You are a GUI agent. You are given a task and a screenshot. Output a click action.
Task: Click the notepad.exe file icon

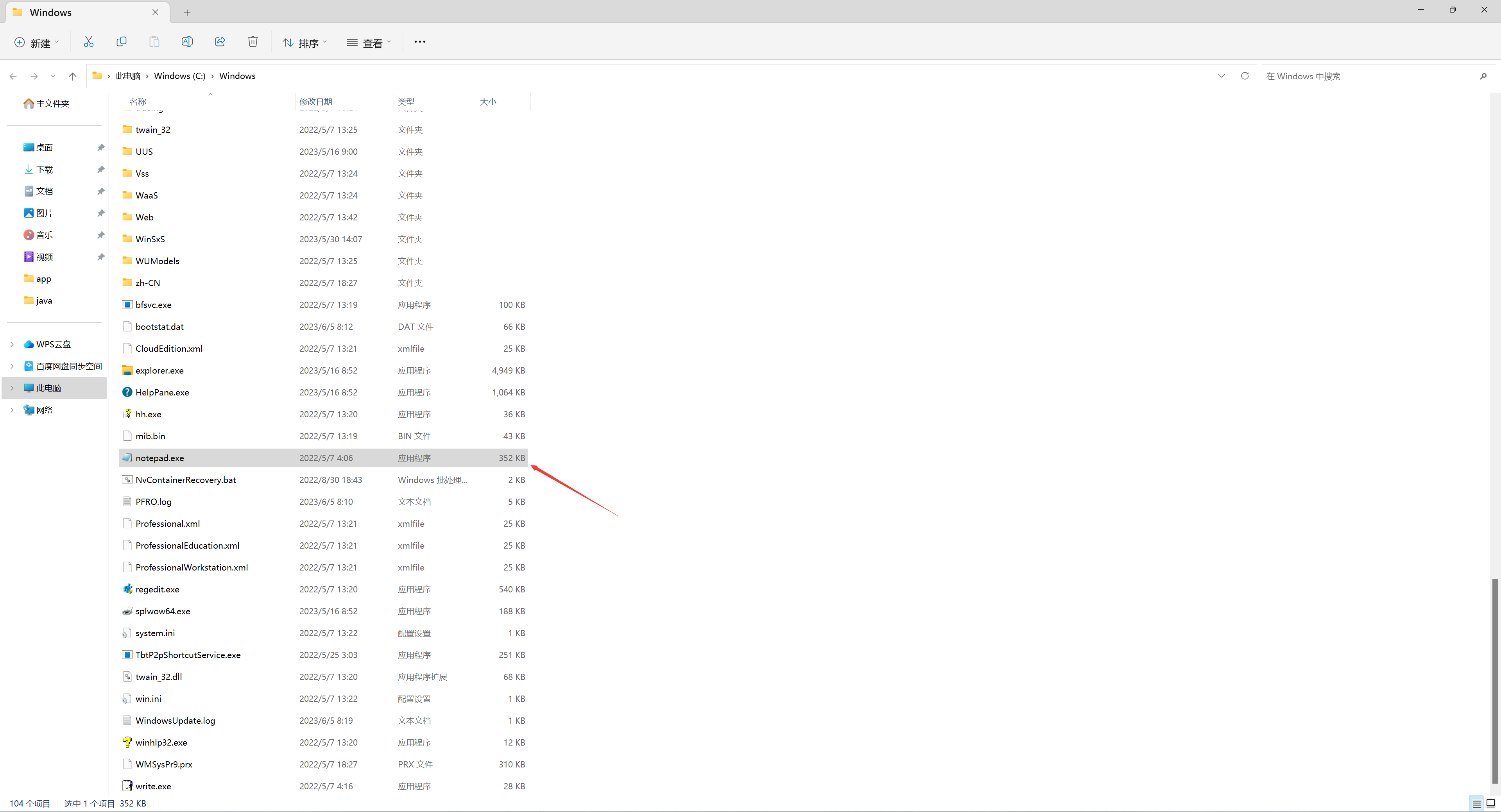pos(127,458)
